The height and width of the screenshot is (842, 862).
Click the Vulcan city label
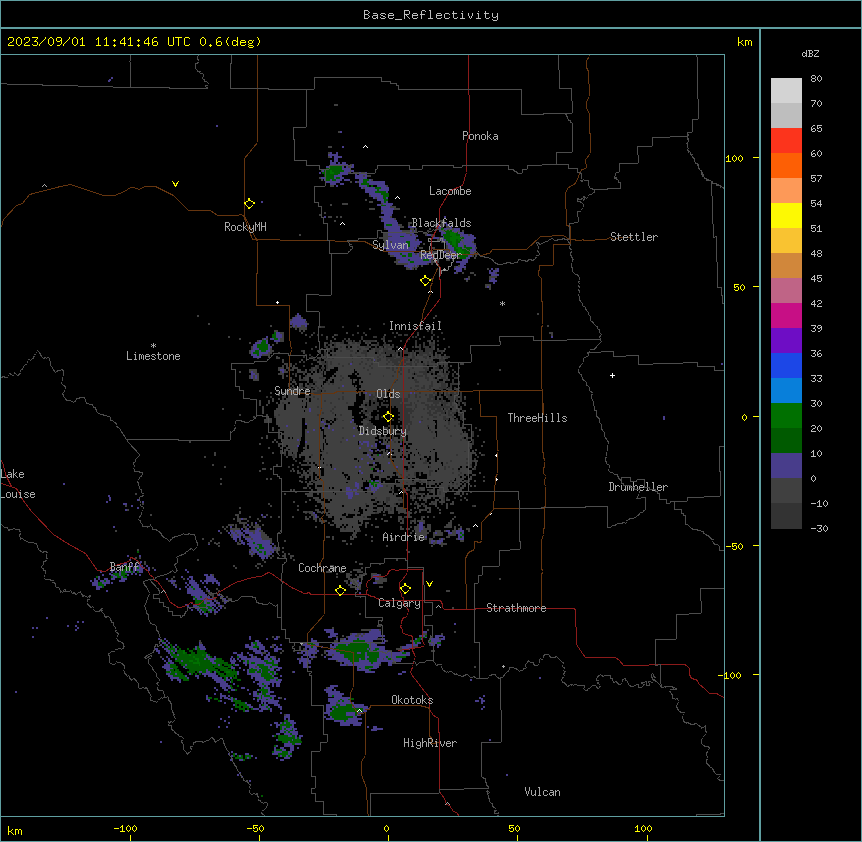pos(542,792)
